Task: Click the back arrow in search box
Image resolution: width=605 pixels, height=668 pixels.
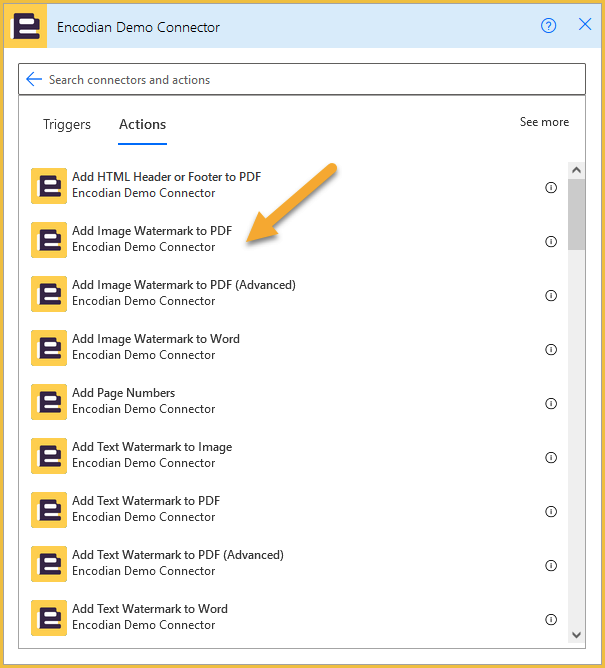Action: (34, 79)
